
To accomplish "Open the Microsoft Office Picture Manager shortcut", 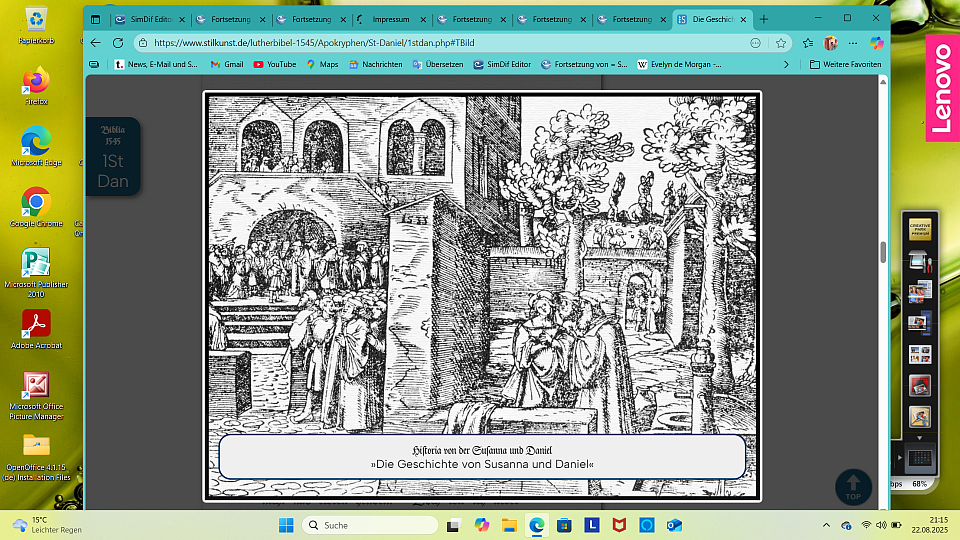I will click(x=36, y=396).
